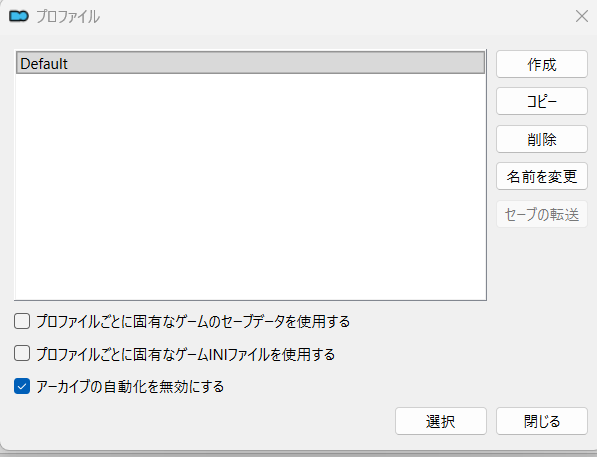
Task: Click the Mod Organizer icon in title bar
Action: [x=19, y=16]
